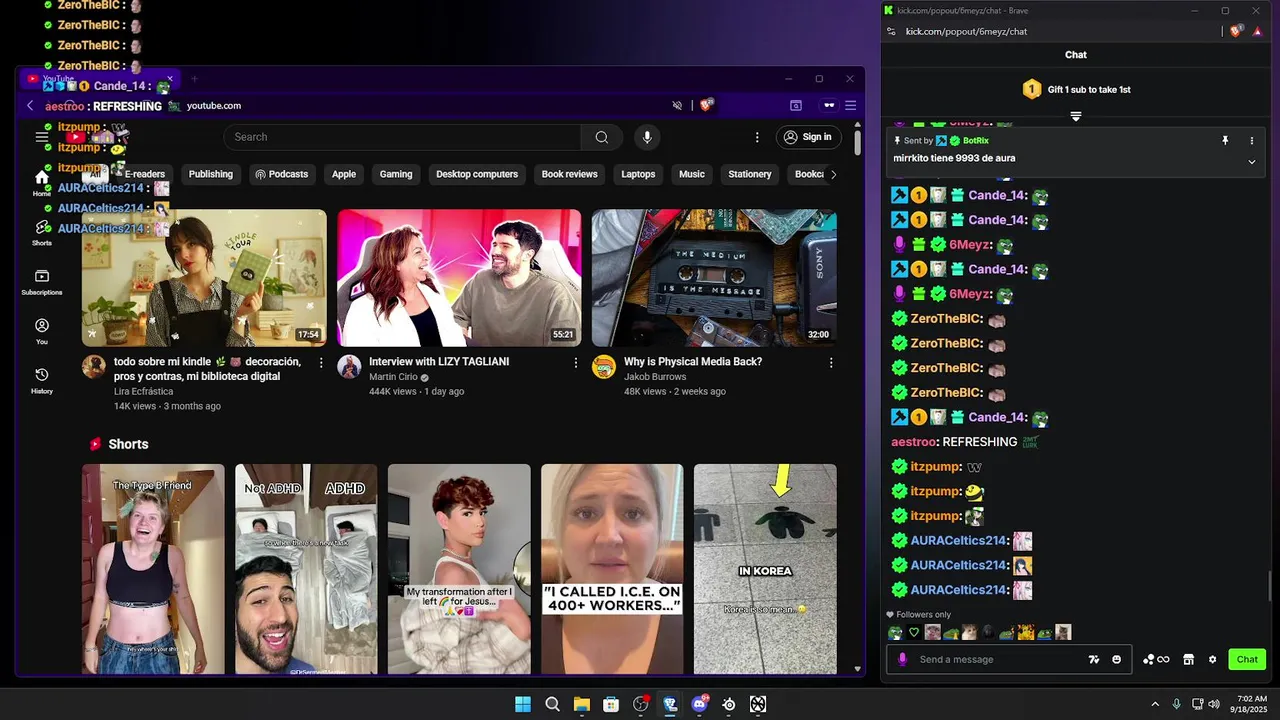Screen dimensions: 1280x720
Task: Open History in YouTube sidebar
Action: 42,380
